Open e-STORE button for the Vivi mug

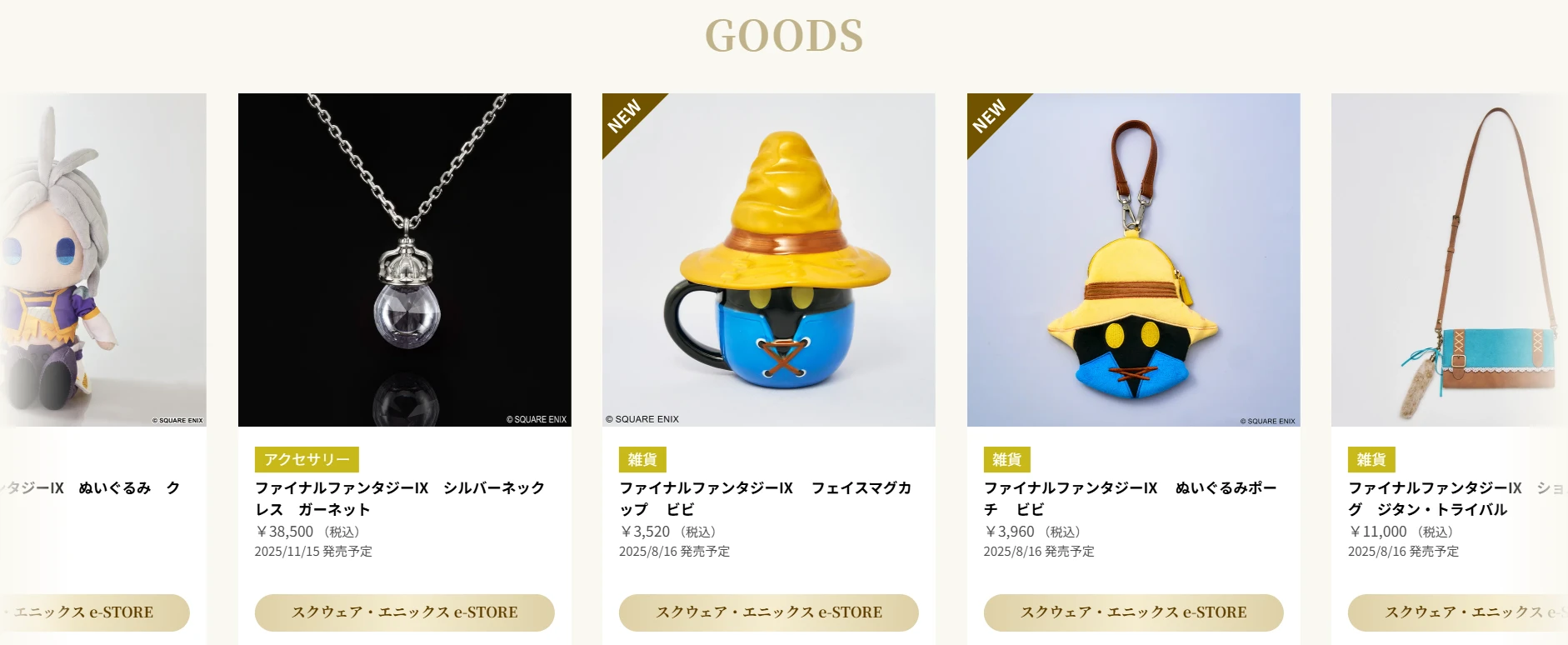click(x=769, y=612)
